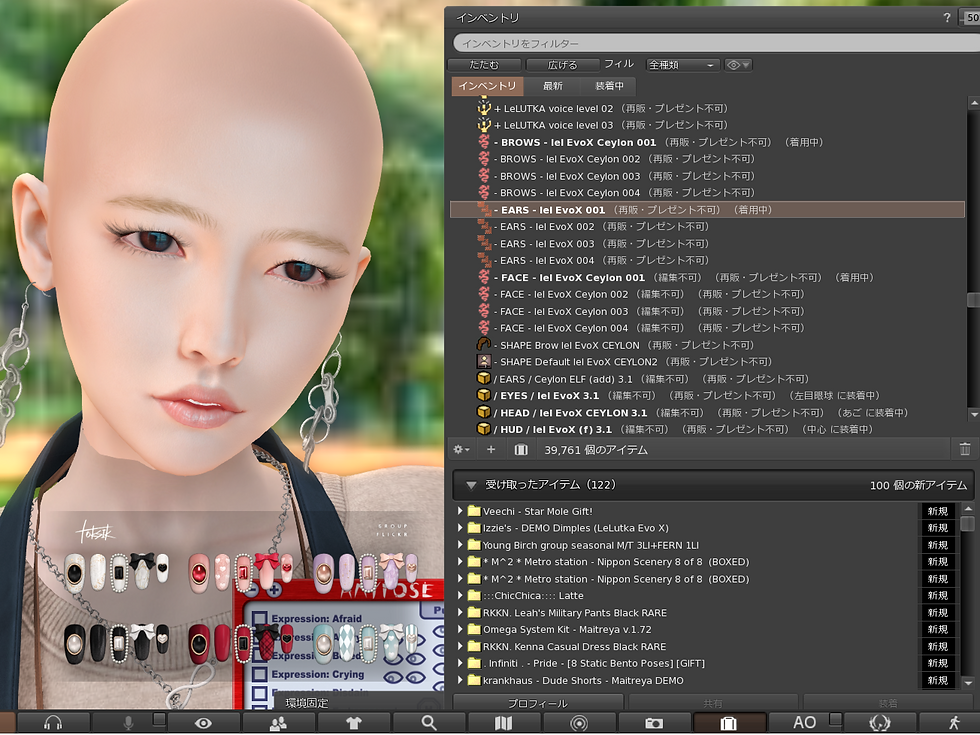
Task: Select SHAPE Brow lel EvoX CEYLON item
Action: pyautogui.click(x=708, y=345)
